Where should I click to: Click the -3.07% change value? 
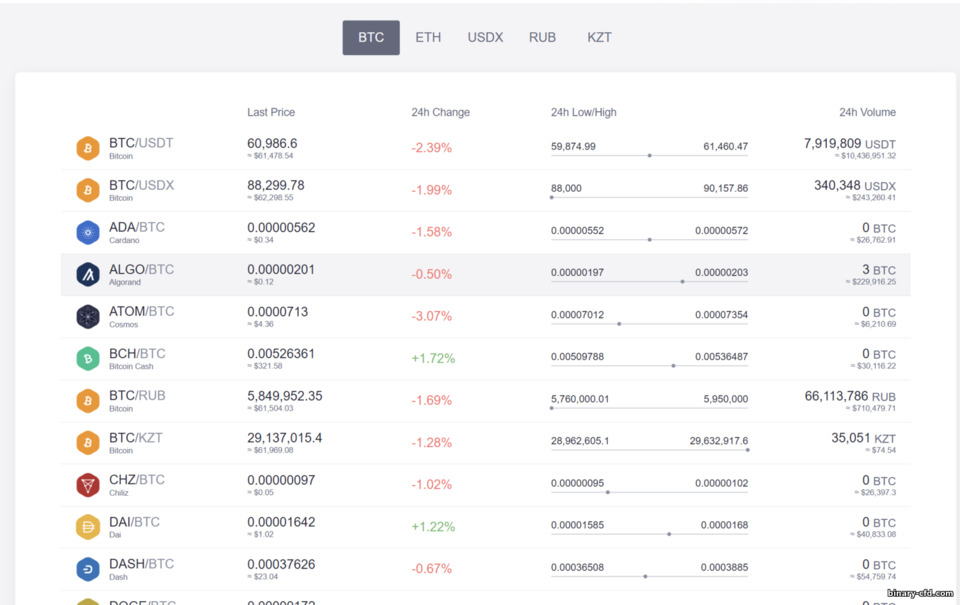[432, 317]
